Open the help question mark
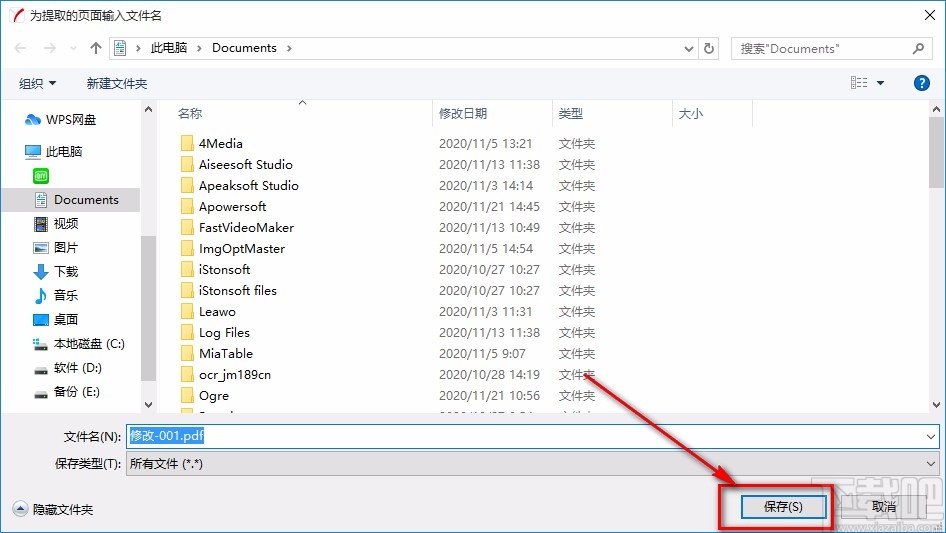Viewport: 946px width, 533px height. (x=921, y=83)
